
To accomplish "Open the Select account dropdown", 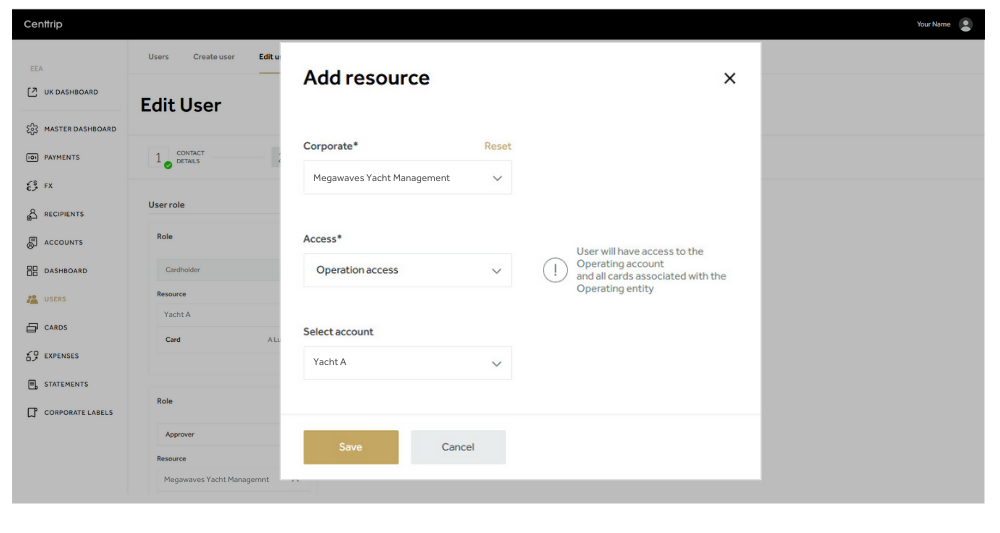I will 407,363.
